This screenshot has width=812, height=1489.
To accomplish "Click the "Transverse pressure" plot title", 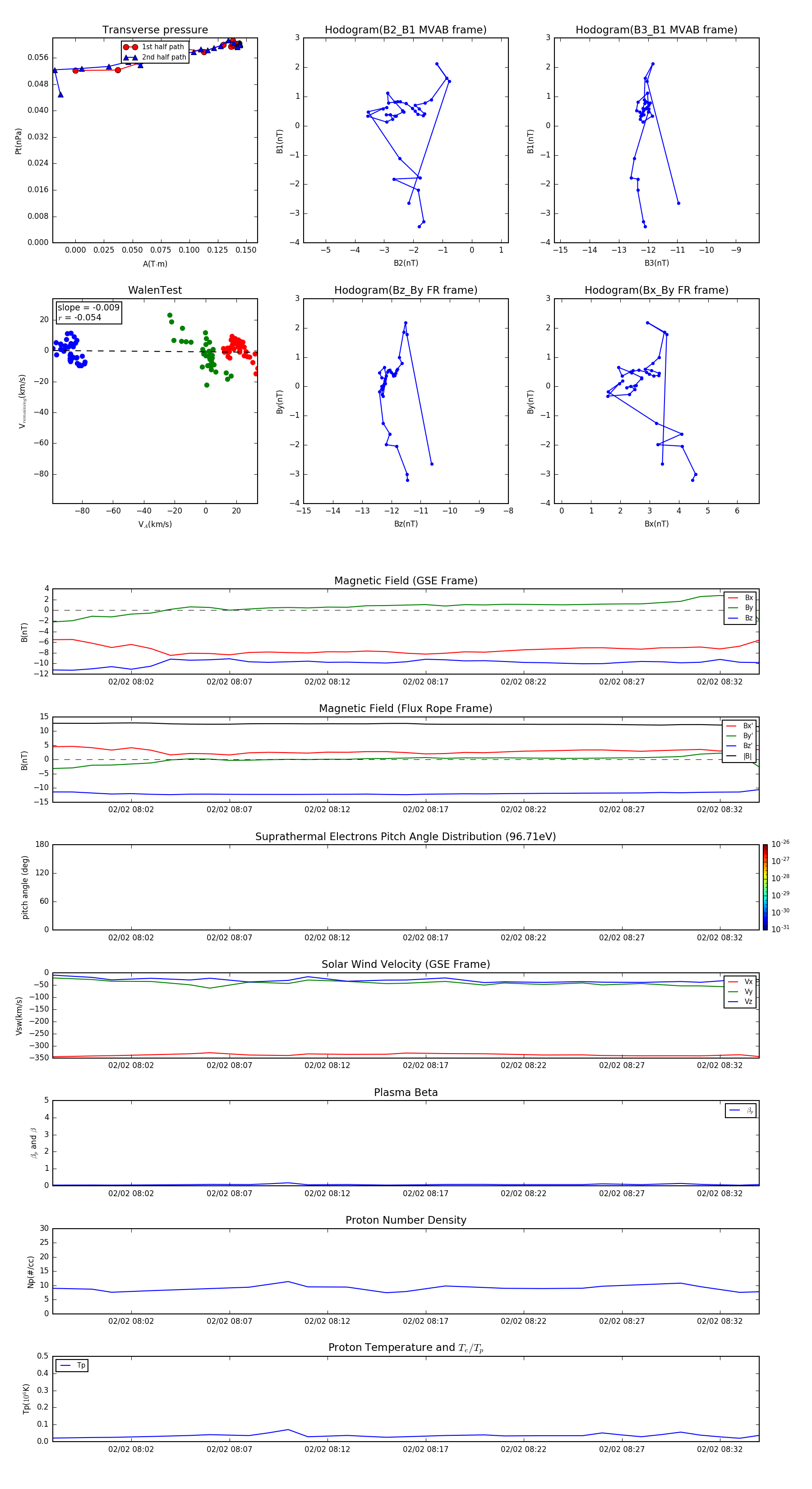I will pos(155,29).
